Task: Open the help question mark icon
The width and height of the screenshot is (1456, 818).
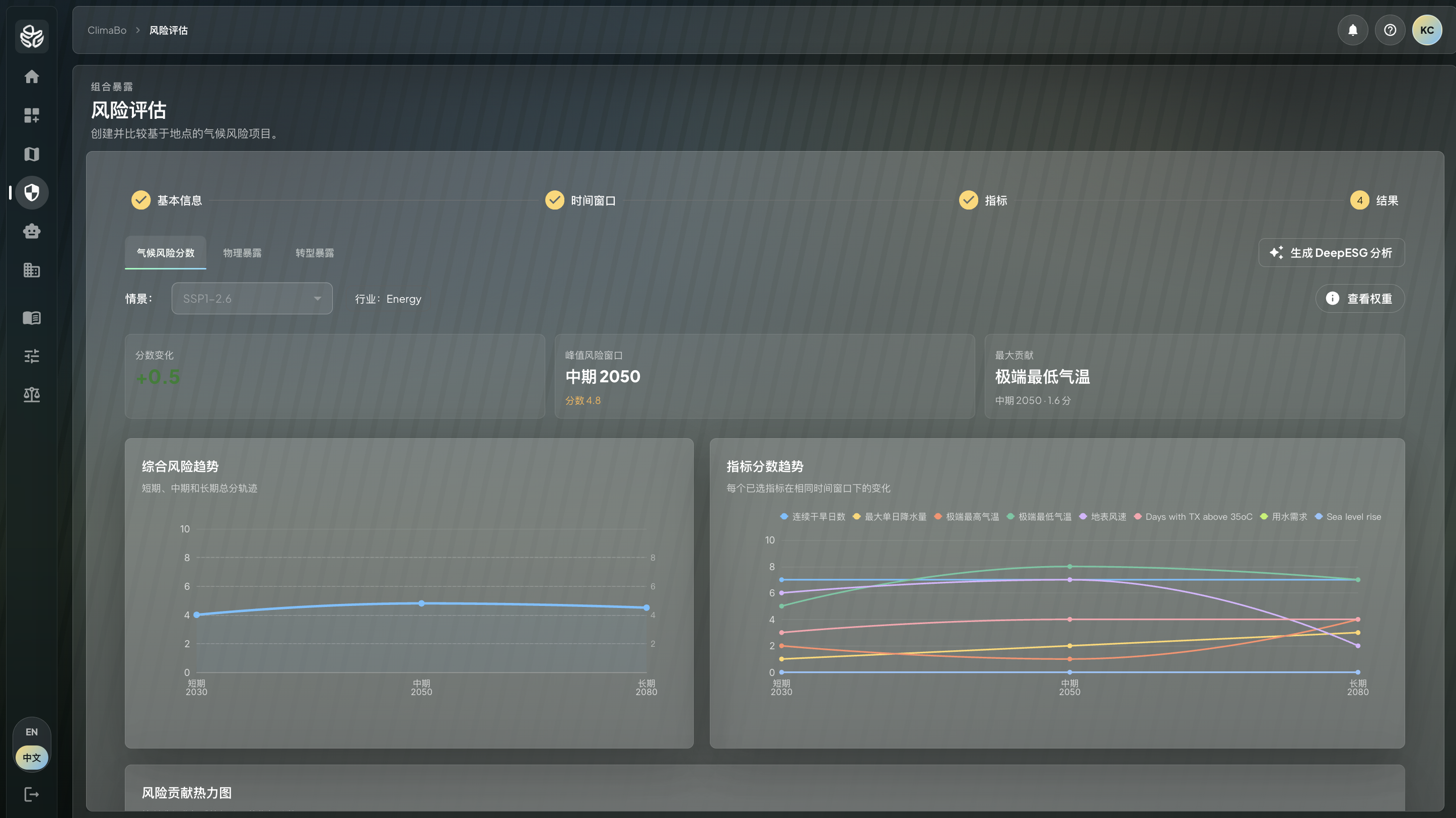Action: coord(1390,30)
